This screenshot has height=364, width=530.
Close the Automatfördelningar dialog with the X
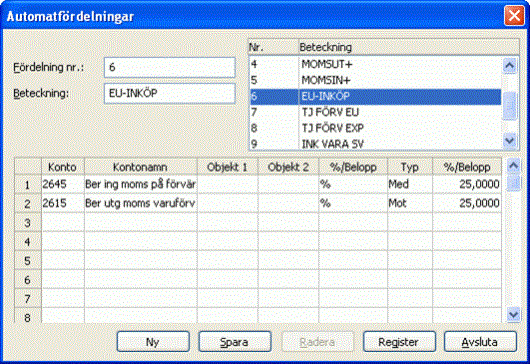(x=514, y=16)
